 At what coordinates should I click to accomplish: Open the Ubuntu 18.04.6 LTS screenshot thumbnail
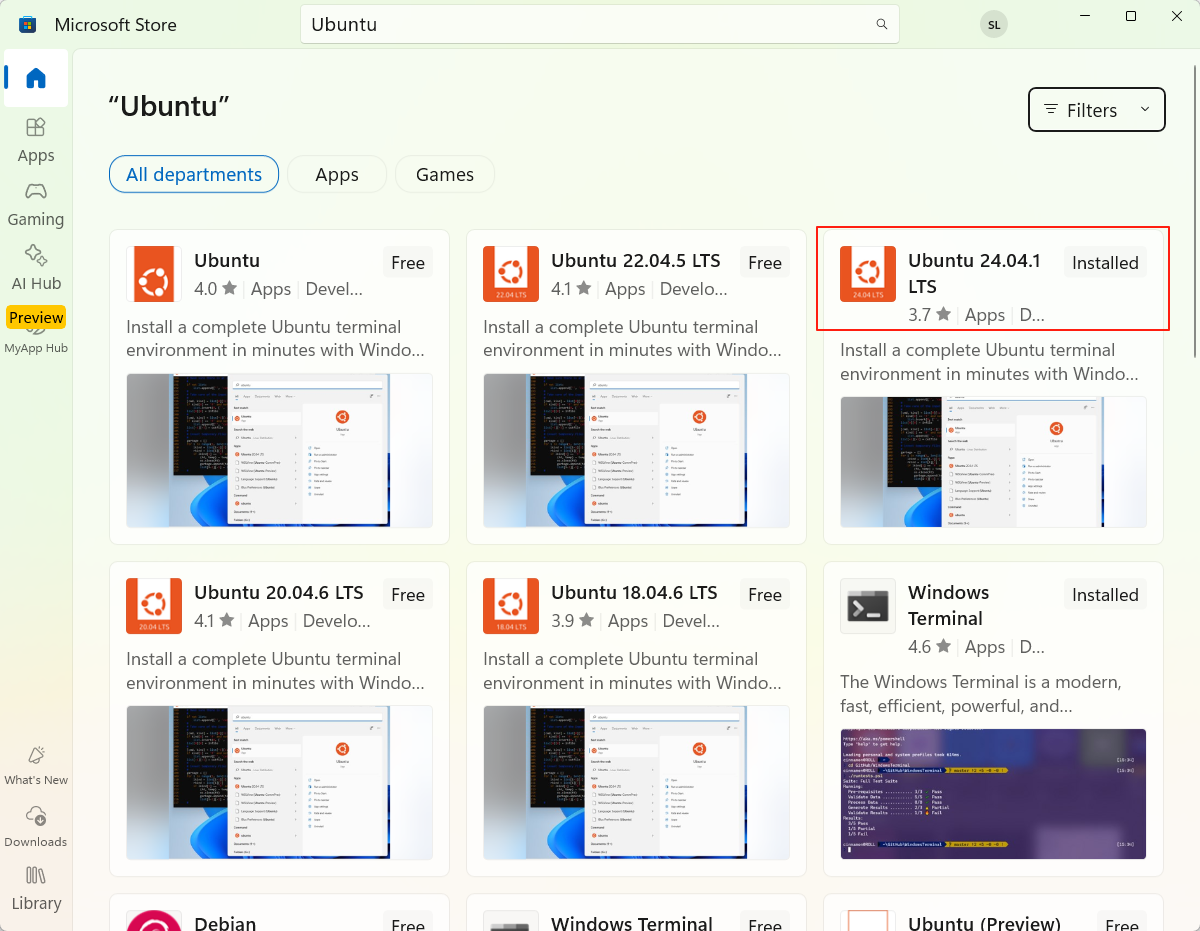pos(636,782)
